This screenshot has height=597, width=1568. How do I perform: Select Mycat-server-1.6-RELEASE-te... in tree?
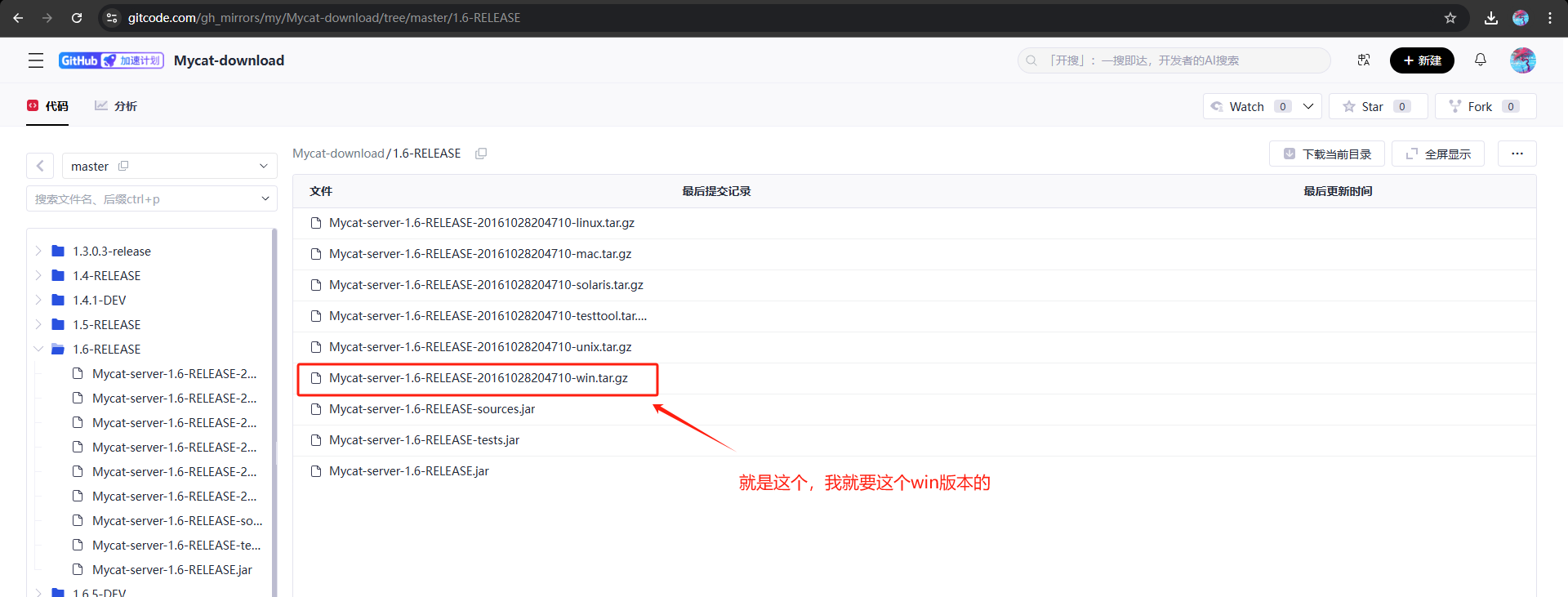click(176, 545)
